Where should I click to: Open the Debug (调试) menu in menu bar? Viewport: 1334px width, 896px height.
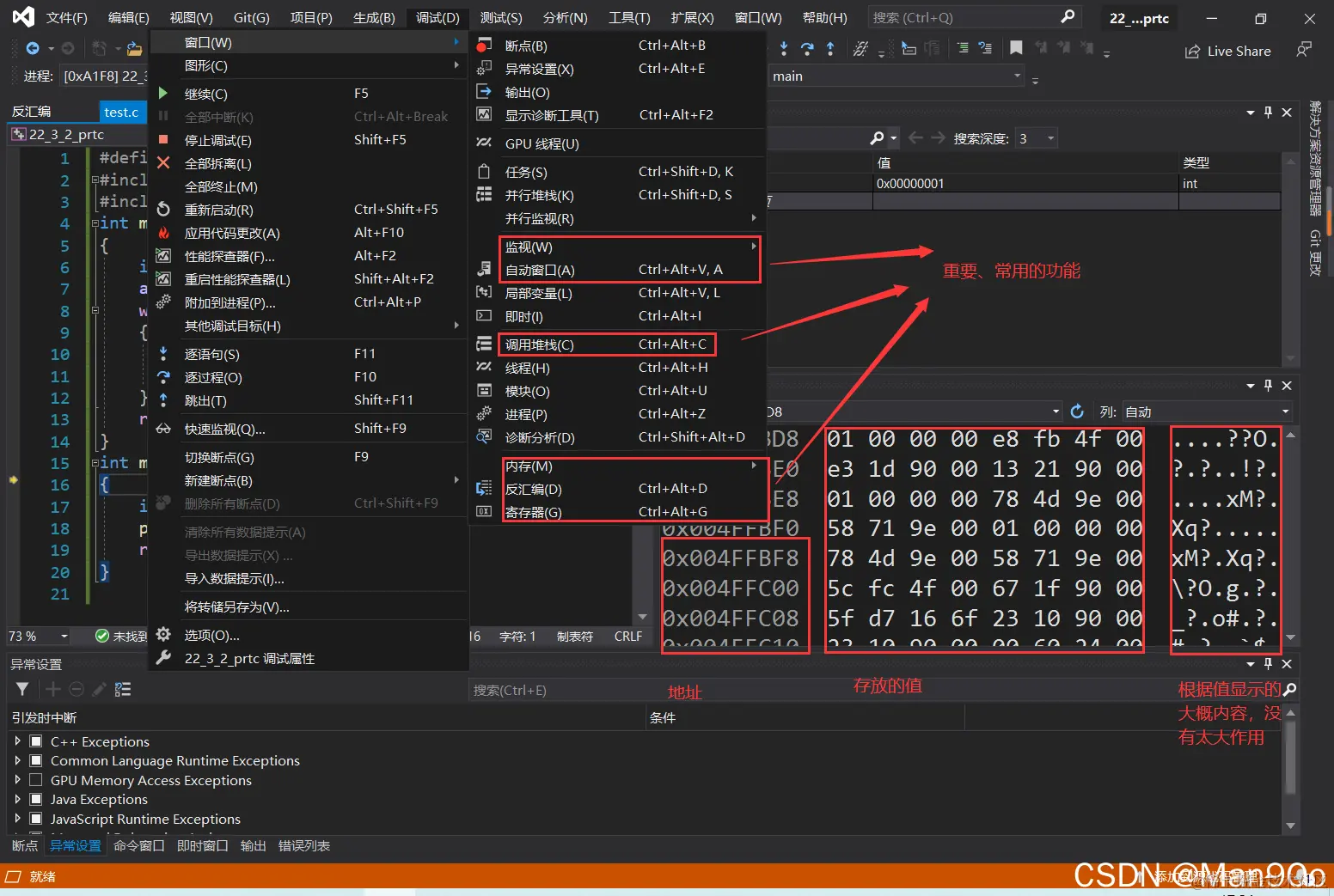coord(438,17)
